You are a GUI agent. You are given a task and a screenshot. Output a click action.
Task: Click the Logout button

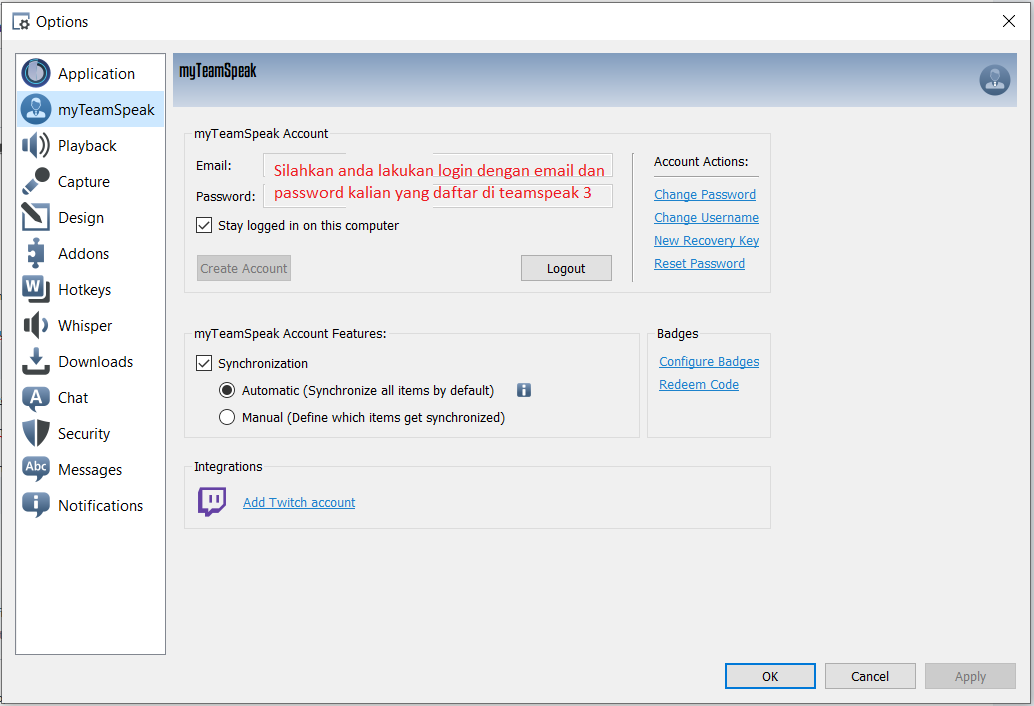[x=566, y=268]
